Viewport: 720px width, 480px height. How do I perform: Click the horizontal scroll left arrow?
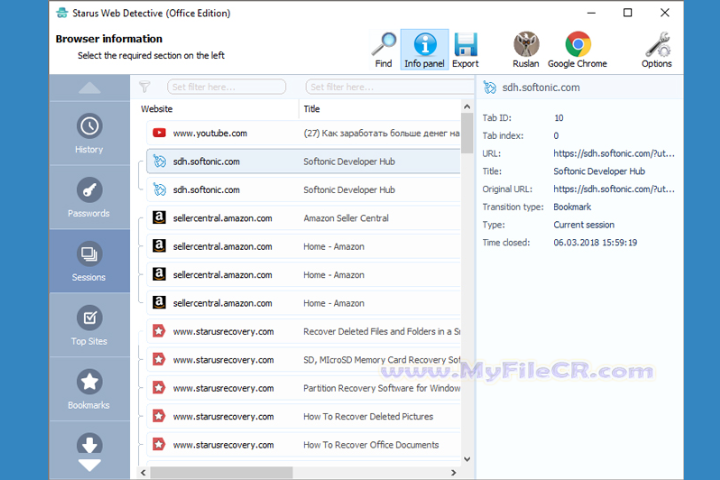143,472
